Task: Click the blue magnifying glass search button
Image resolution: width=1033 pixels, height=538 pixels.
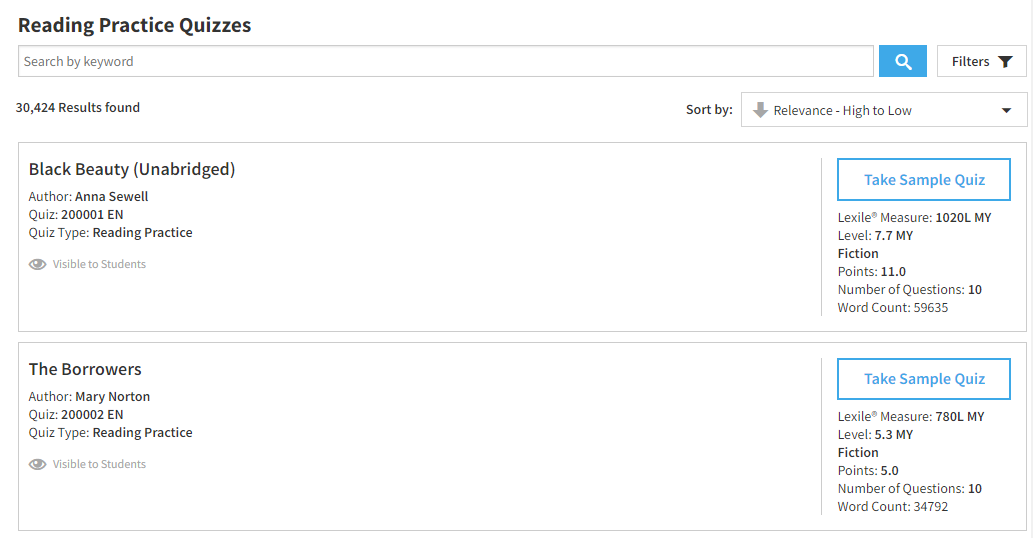Action: (903, 61)
